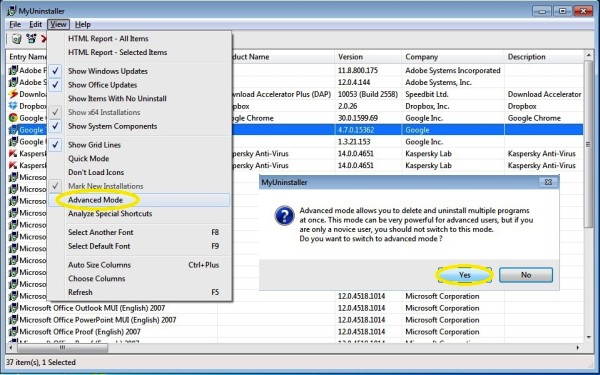600x375 pixels.
Task: Select Microsoft Office Proof (English) 2007 row
Action: (x=80, y=332)
